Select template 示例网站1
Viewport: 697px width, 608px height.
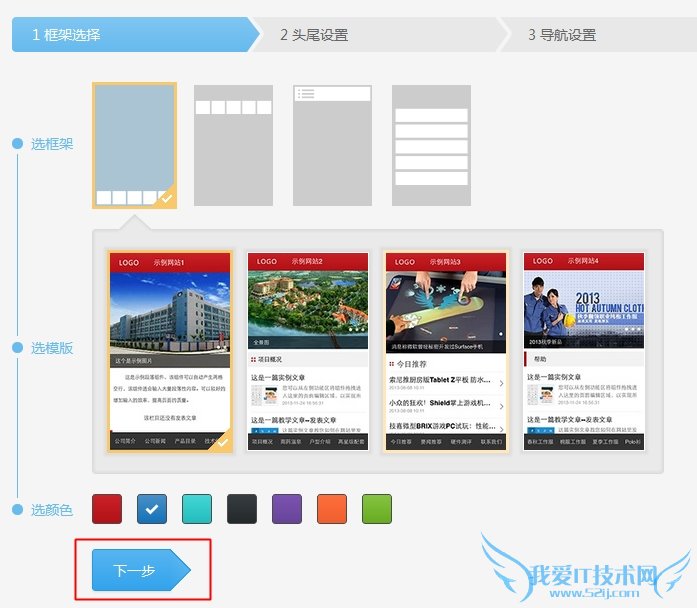pyautogui.click(x=170, y=352)
